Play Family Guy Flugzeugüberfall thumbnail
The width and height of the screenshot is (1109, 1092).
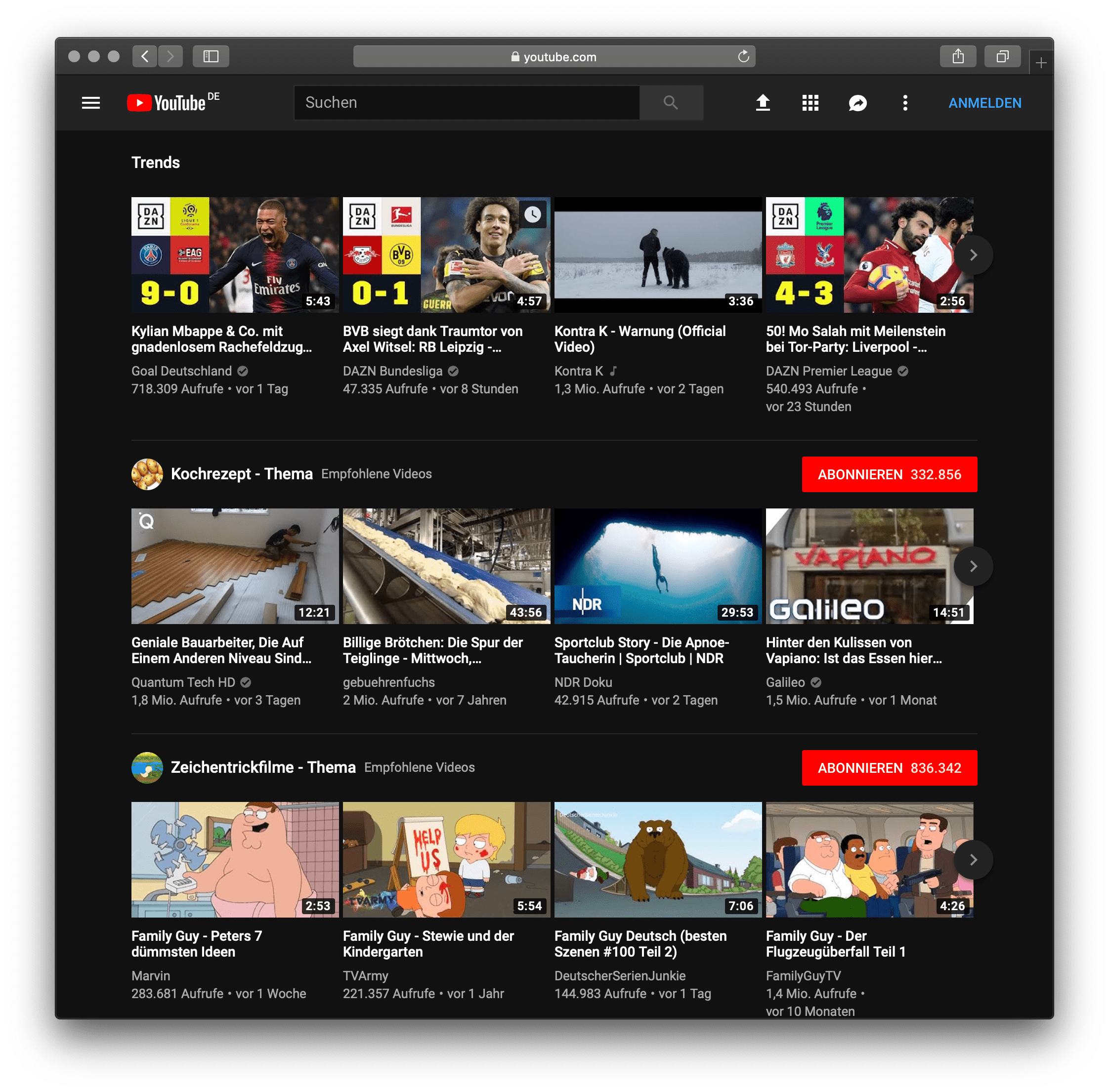pos(869,859)
